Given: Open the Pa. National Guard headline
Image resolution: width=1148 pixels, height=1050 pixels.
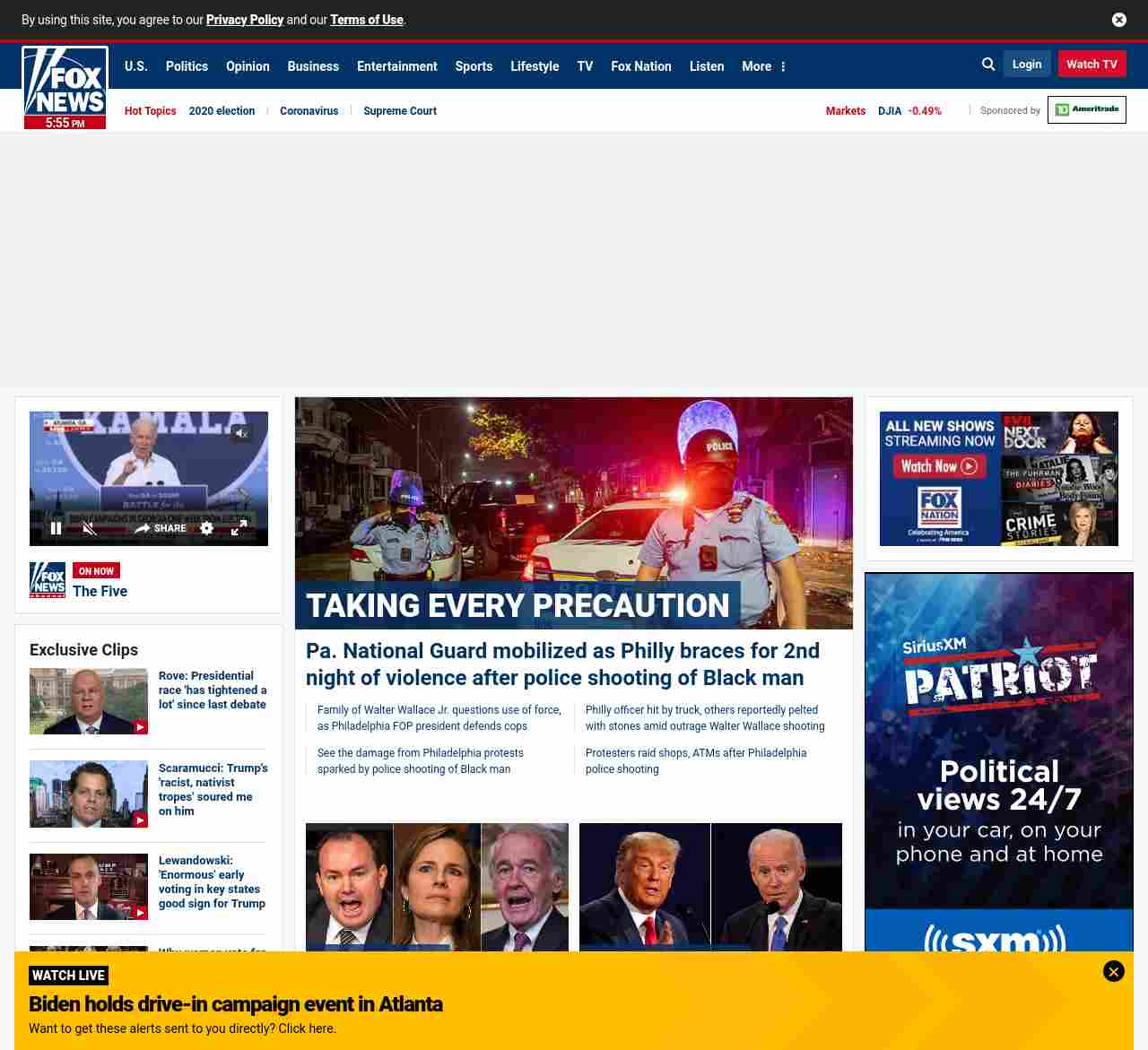Looking at the screenshot, I should click(x=562, y=664).
